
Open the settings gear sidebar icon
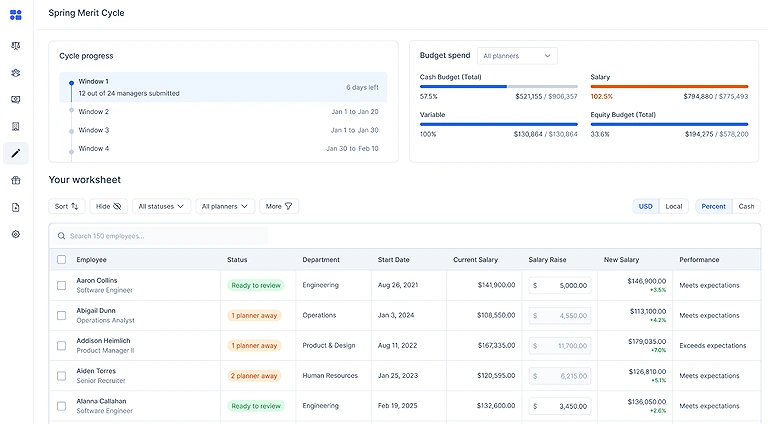[16, 235]
